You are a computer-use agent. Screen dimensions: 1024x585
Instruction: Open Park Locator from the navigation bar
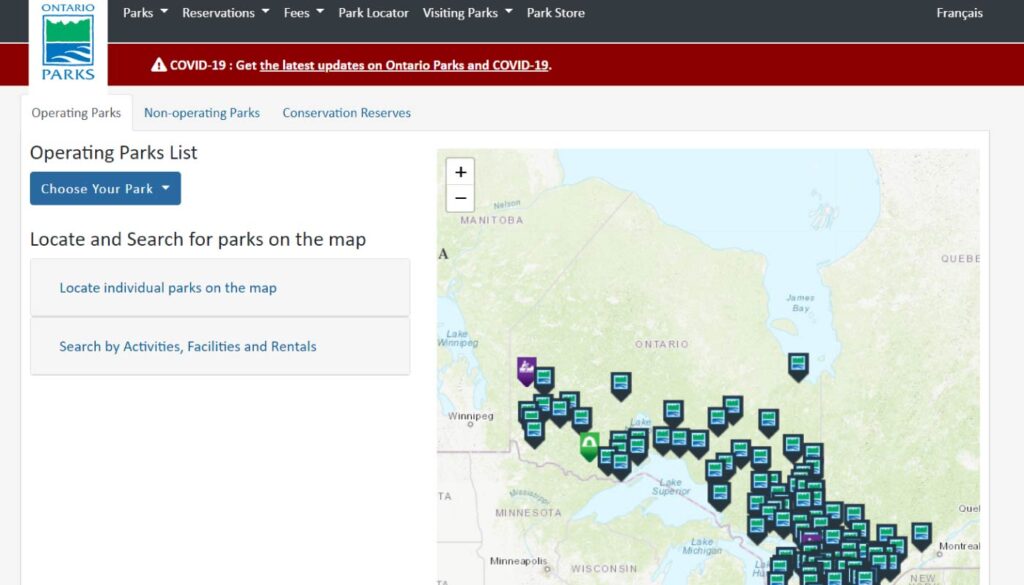tap(373, 13)
